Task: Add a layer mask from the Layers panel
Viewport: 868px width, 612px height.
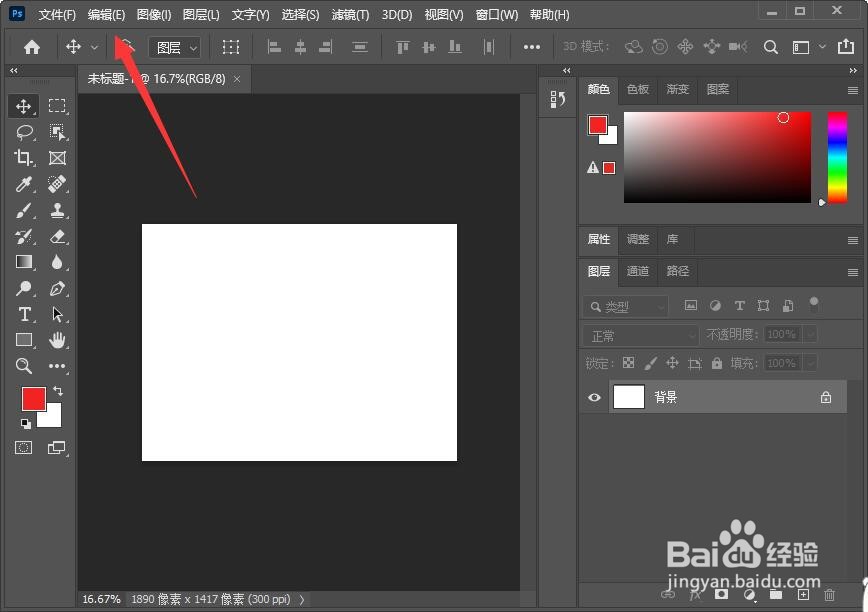Action: [723, 593]
